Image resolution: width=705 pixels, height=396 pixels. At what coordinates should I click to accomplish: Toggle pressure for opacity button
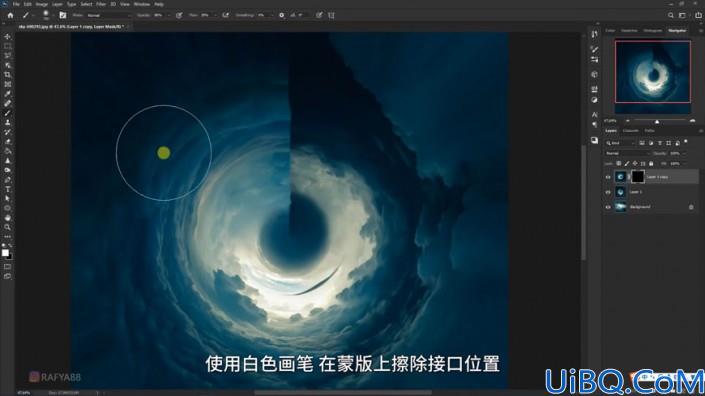(x=179, y=15)
